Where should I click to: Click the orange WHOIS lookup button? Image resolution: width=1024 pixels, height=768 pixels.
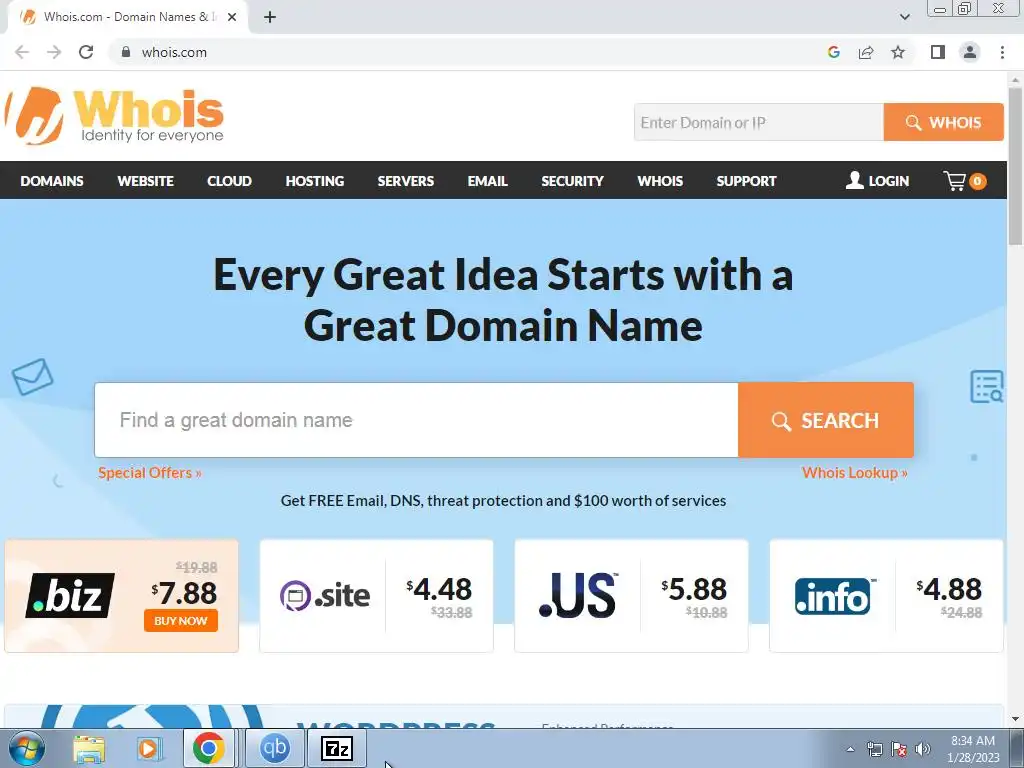point(944,122)
